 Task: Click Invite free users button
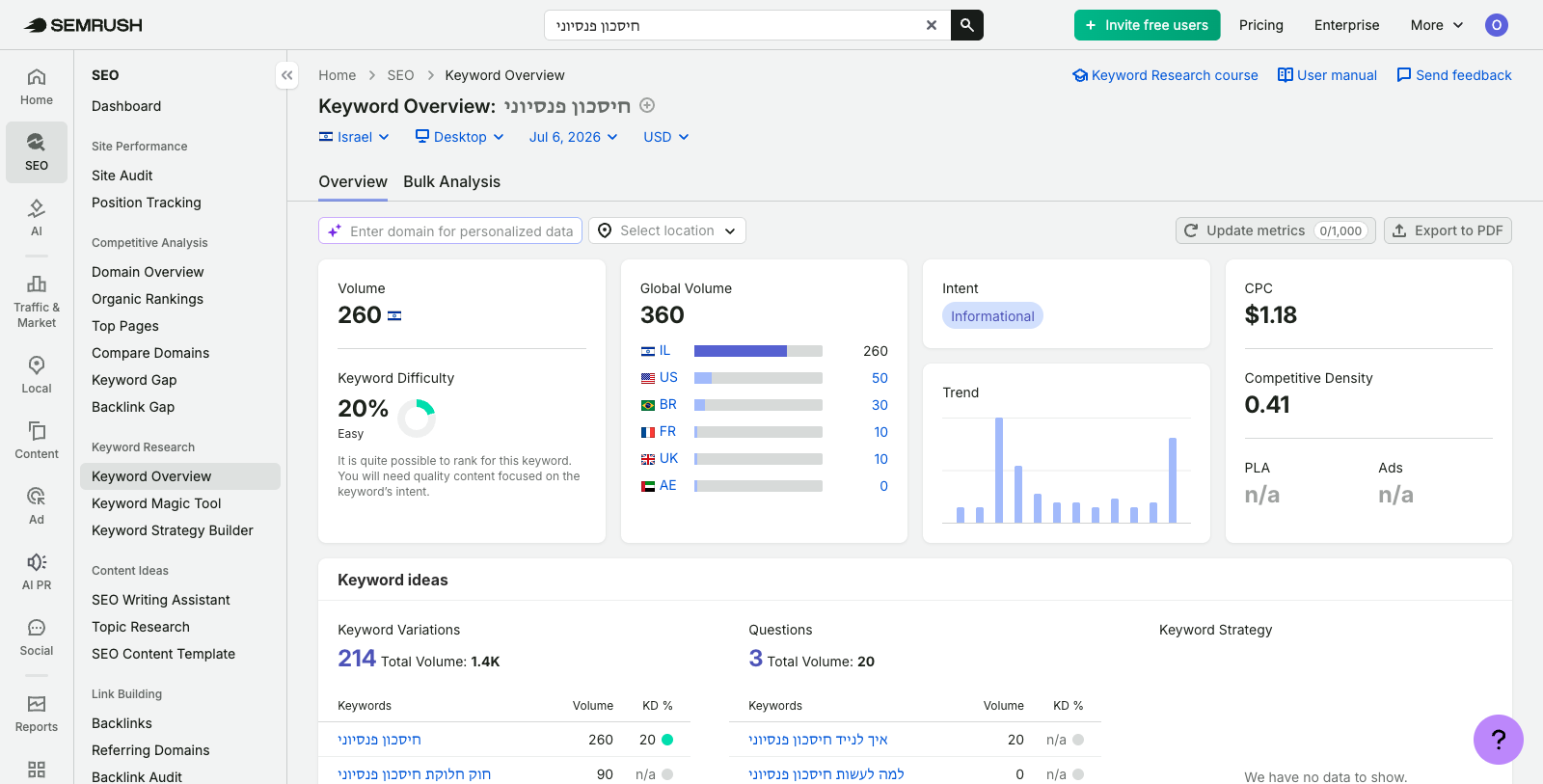point(1148,25)
